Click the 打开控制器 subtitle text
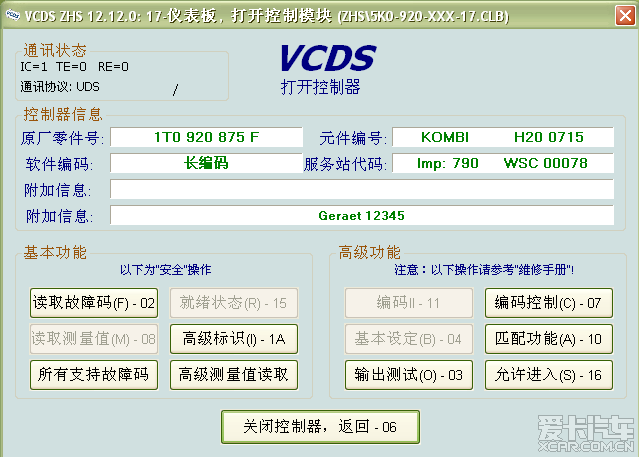This screenshot has height=457, width=639. [321, 87]
